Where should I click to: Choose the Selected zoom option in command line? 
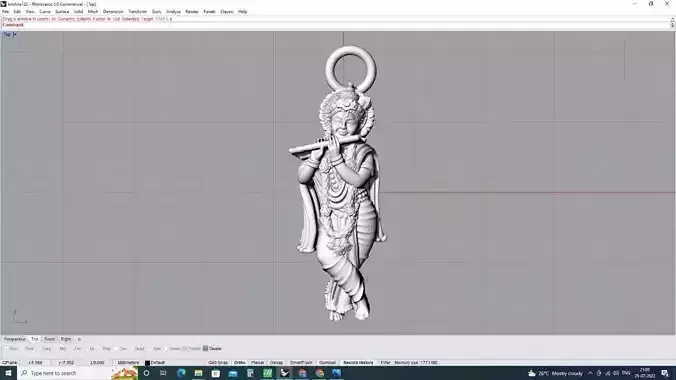pos(131,19)
